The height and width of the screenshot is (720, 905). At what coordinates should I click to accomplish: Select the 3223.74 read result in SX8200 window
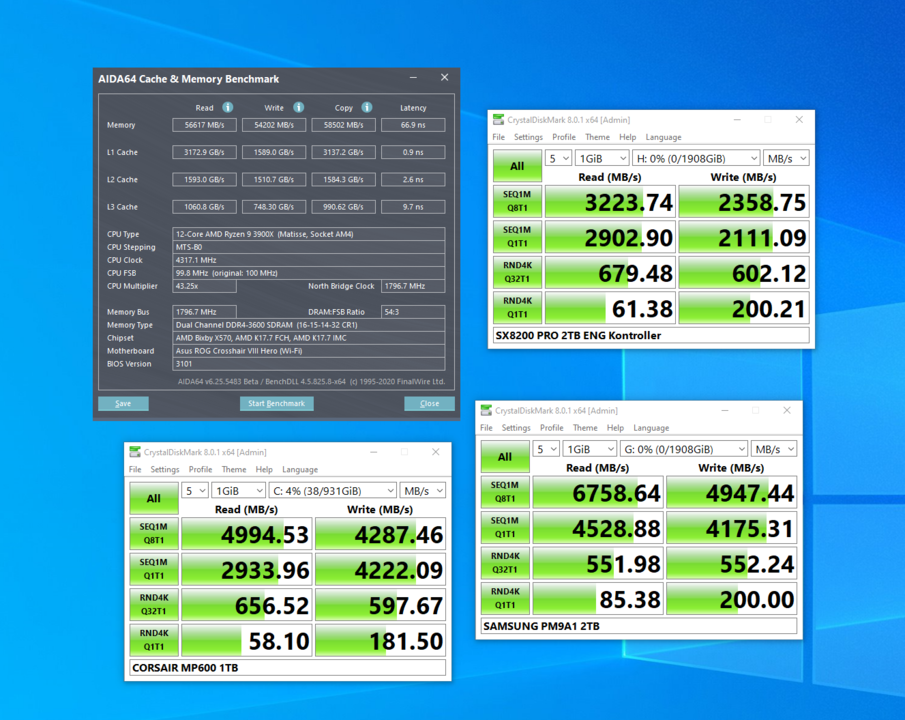tap(609, 202)
